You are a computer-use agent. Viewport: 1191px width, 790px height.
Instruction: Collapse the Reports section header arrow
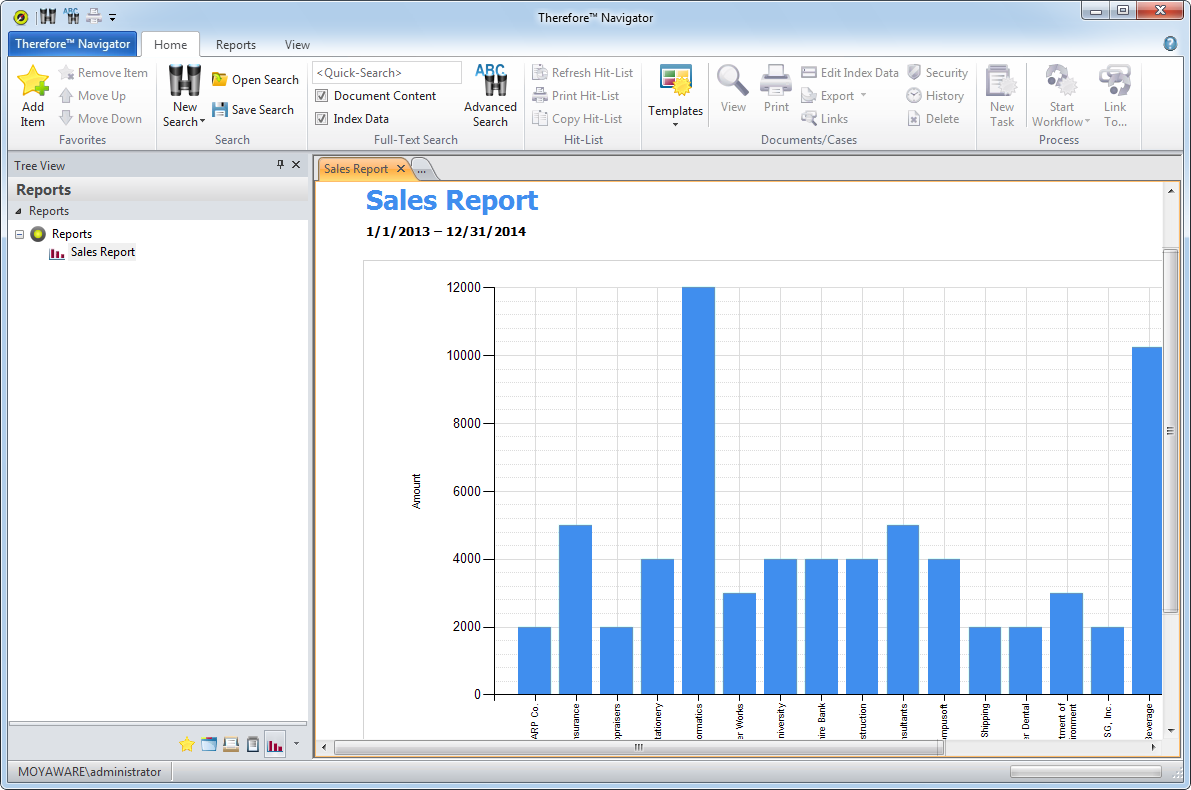pyautogui.click(x=18, y=211)
